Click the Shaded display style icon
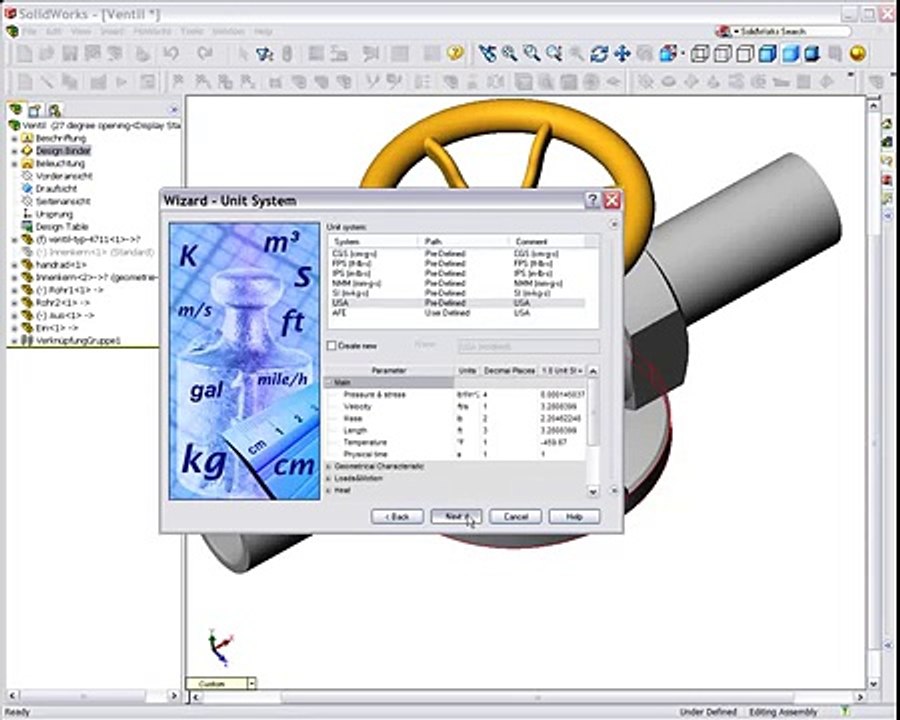This screenshot has width=900, height=720. [x=790, y=54]
